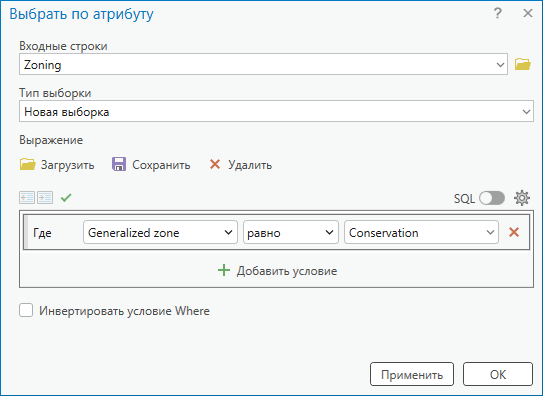Screen dimensions: 543x396
Task: Click the group clauses (indent) icon
Action: 45,198
